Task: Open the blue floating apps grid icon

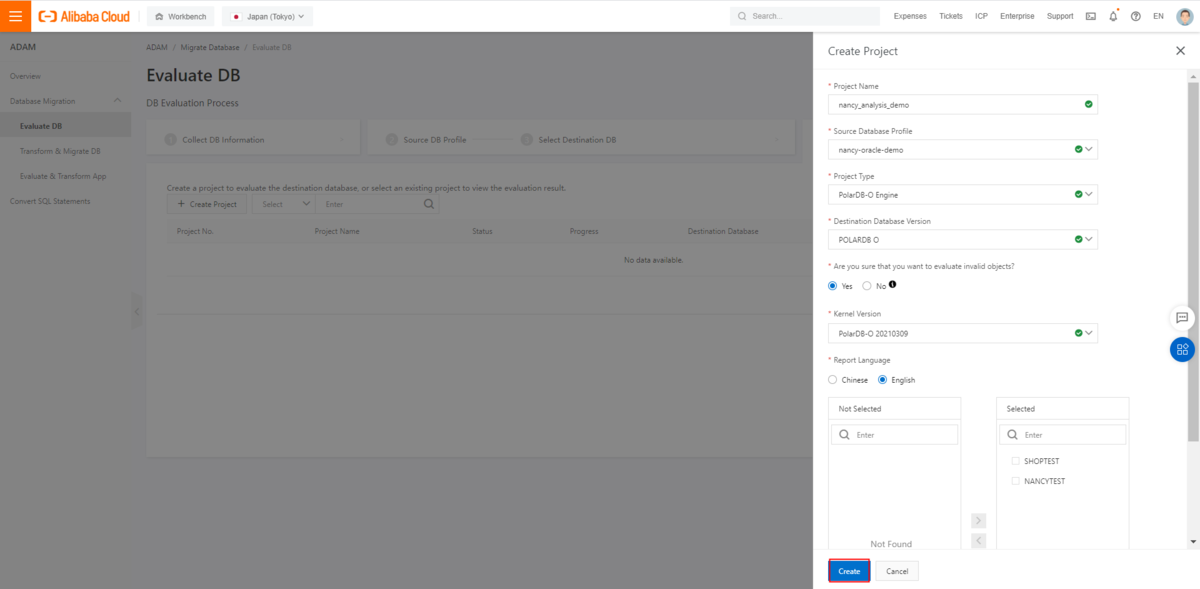Action: tap(1182, 349)
